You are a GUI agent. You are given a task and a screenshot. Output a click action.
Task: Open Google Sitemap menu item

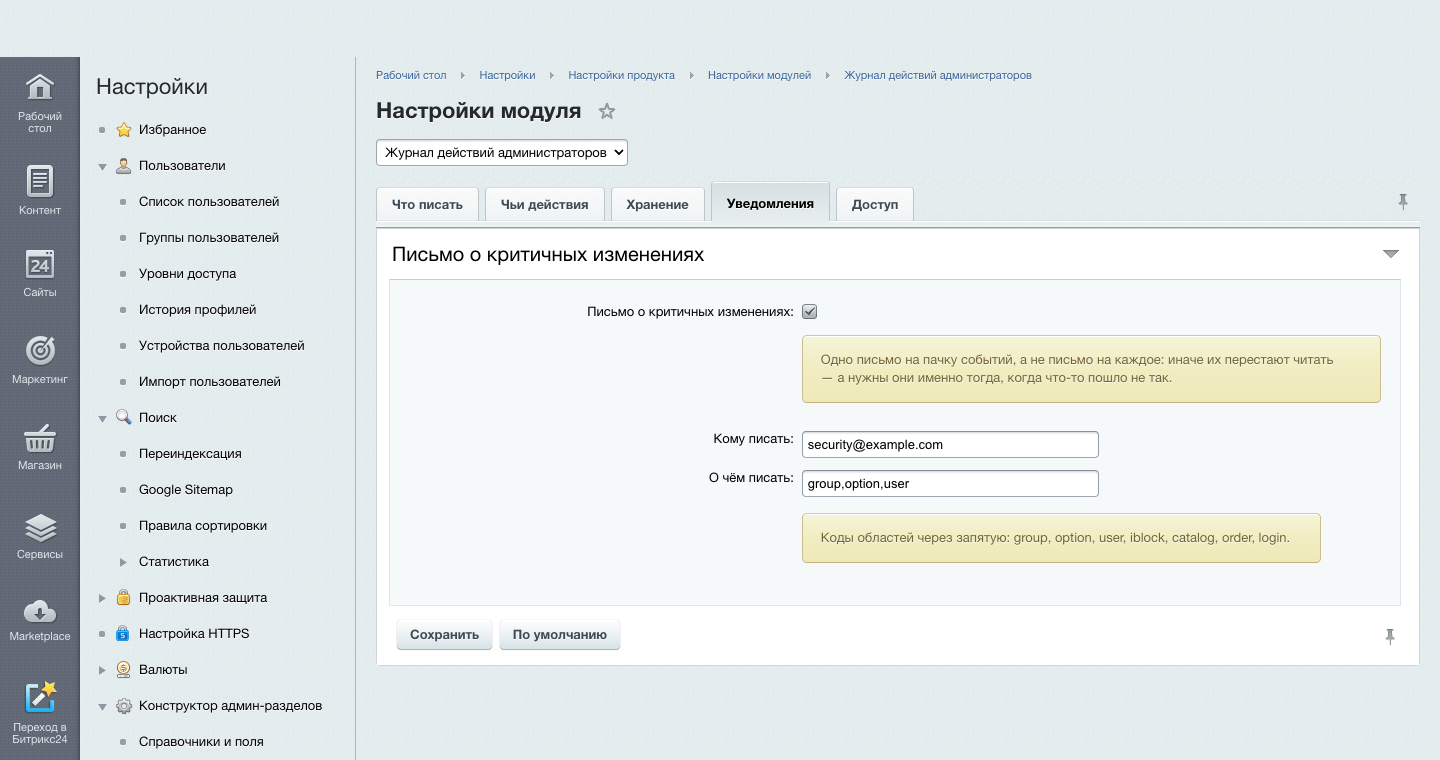186,490
